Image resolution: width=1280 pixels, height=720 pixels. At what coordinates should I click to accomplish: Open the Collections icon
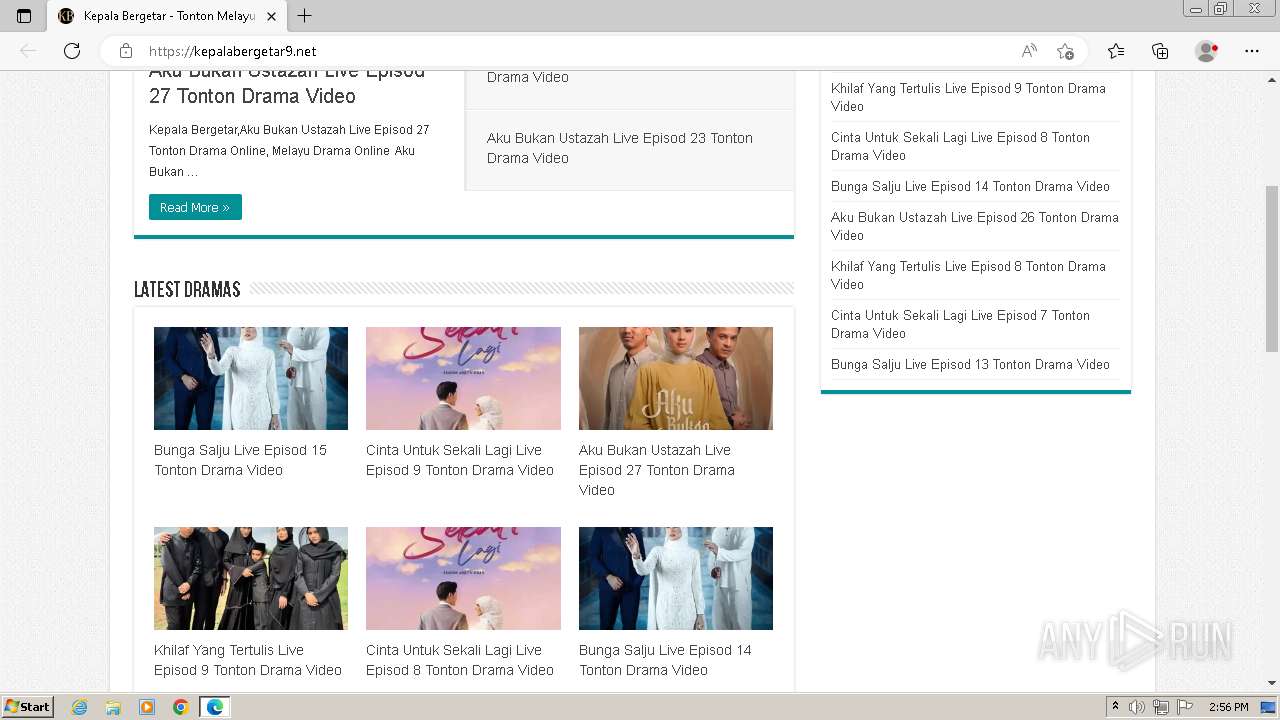1160,51
